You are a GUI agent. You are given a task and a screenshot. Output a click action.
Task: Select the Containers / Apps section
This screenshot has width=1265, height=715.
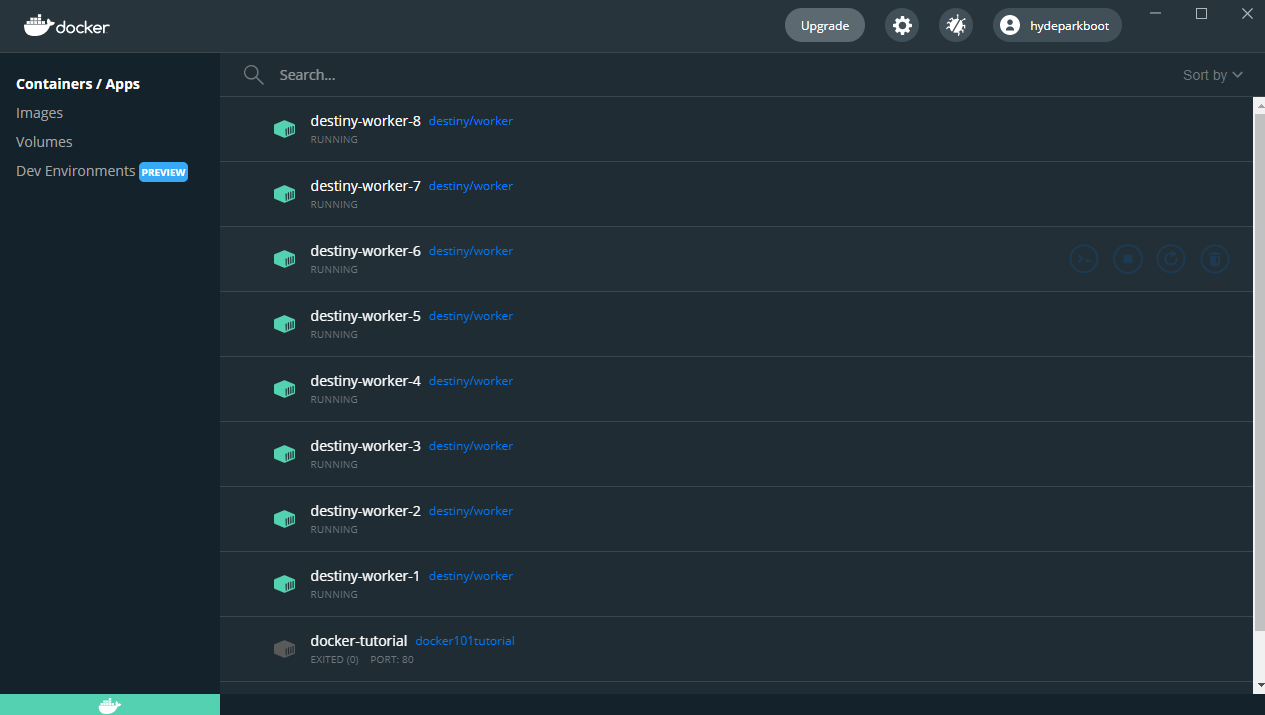(x=78, y=84)
